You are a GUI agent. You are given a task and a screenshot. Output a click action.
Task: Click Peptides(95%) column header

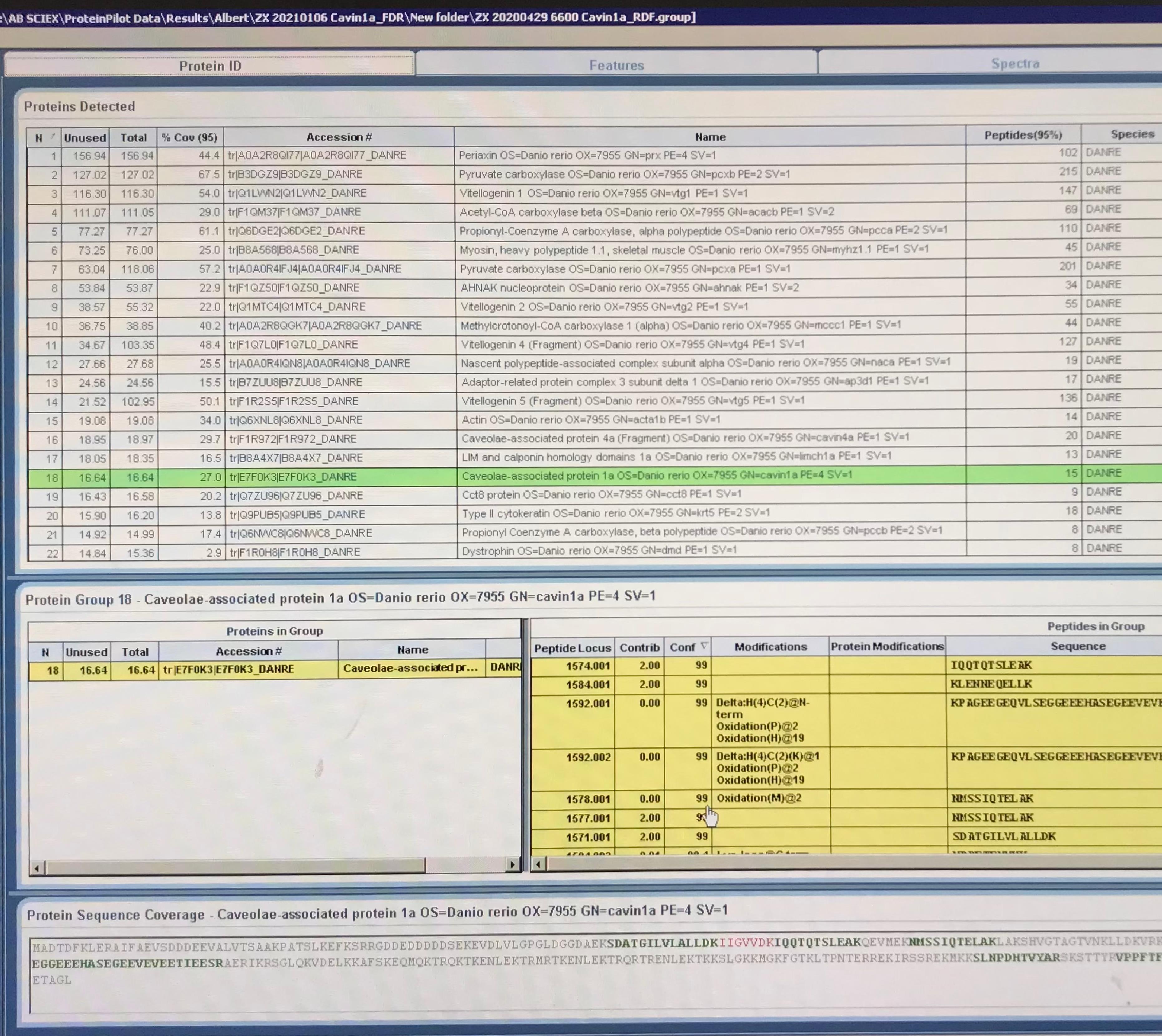point(1023,134)
